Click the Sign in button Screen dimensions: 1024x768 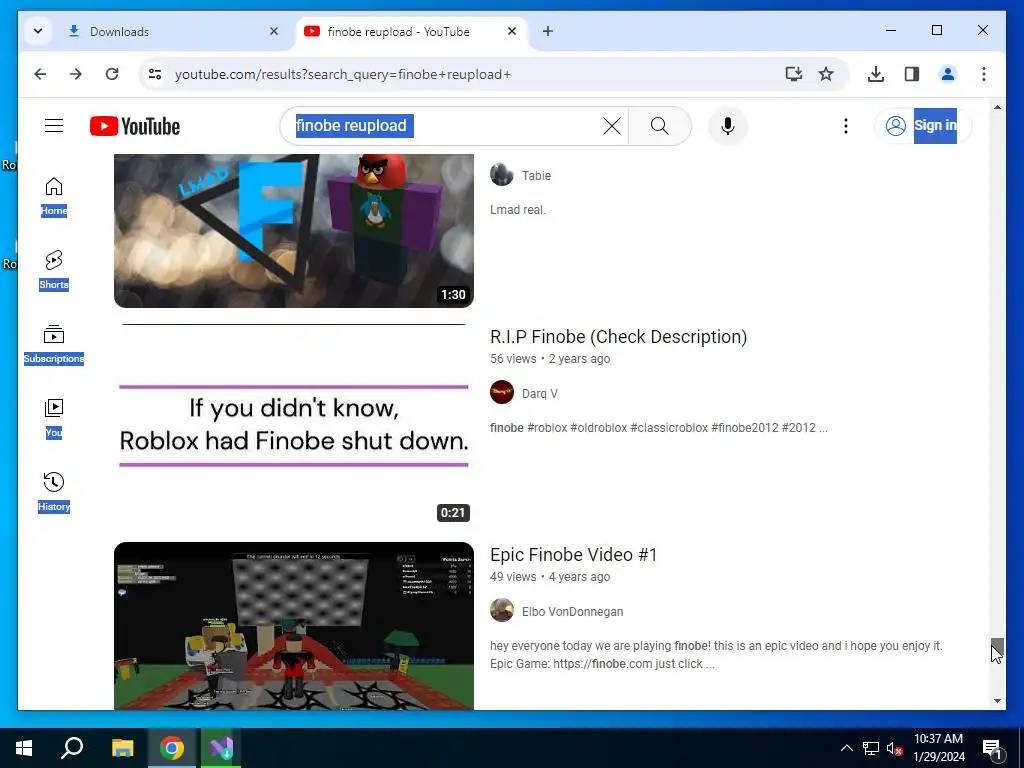coord(923,125)
